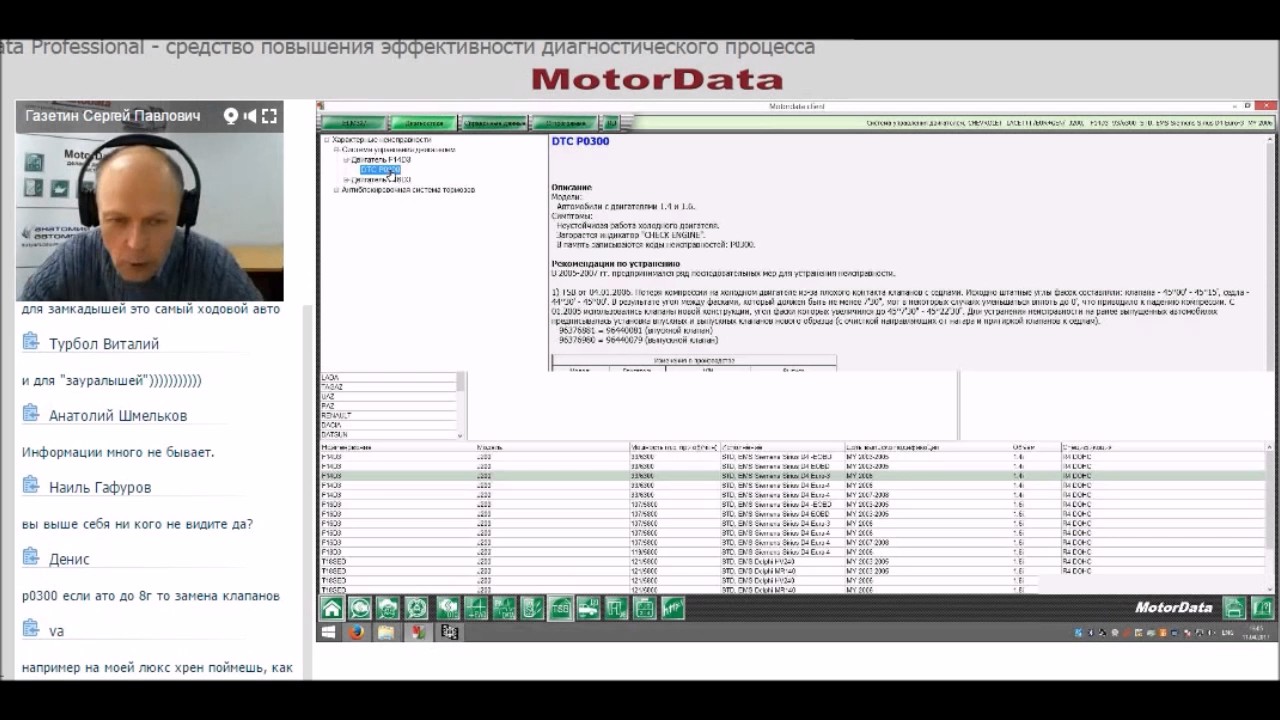The image size is (1280, 720).
Task: Switch to the Диагностика tab
Action: click(423, 123)
